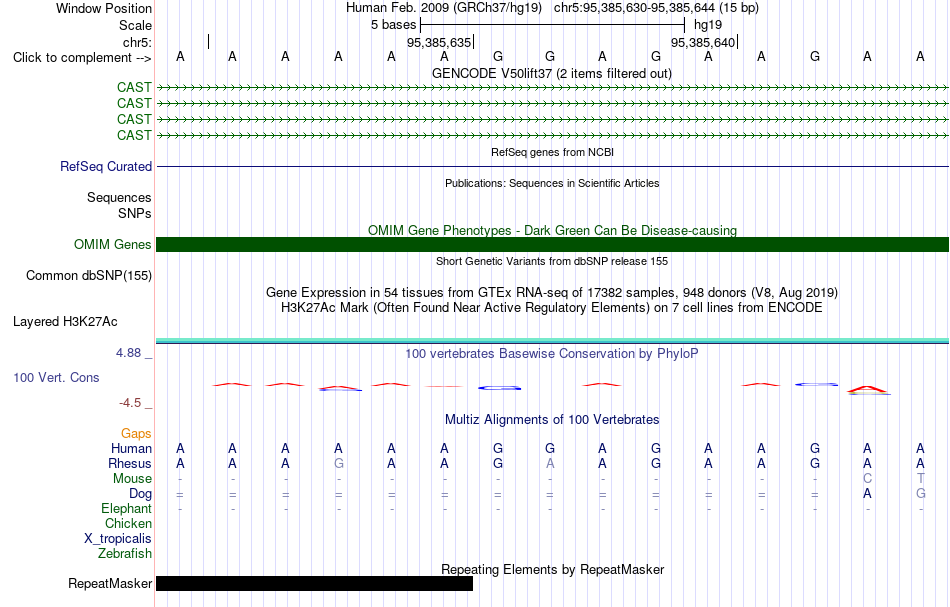
Task: Click 'Multiz Alignments of 100 Vertebrates' title
Action: click(552, 420)
